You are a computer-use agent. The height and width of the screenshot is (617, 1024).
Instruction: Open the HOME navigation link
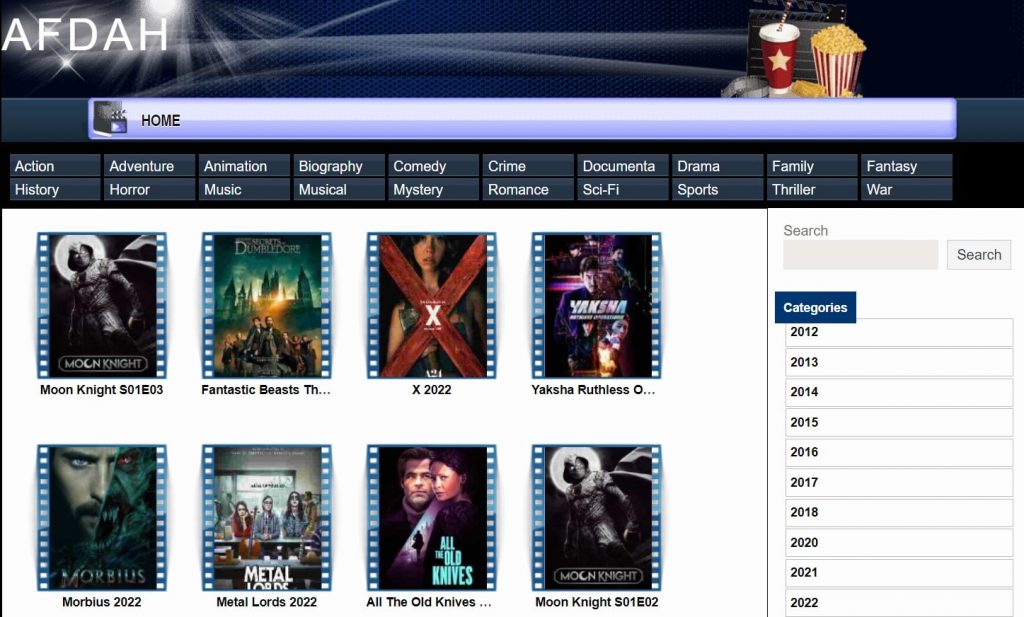161,121
